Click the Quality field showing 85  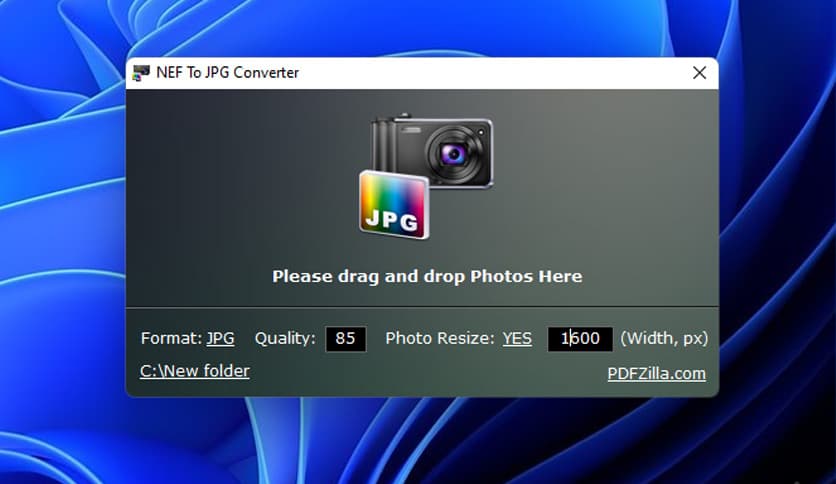coord(345,338)
